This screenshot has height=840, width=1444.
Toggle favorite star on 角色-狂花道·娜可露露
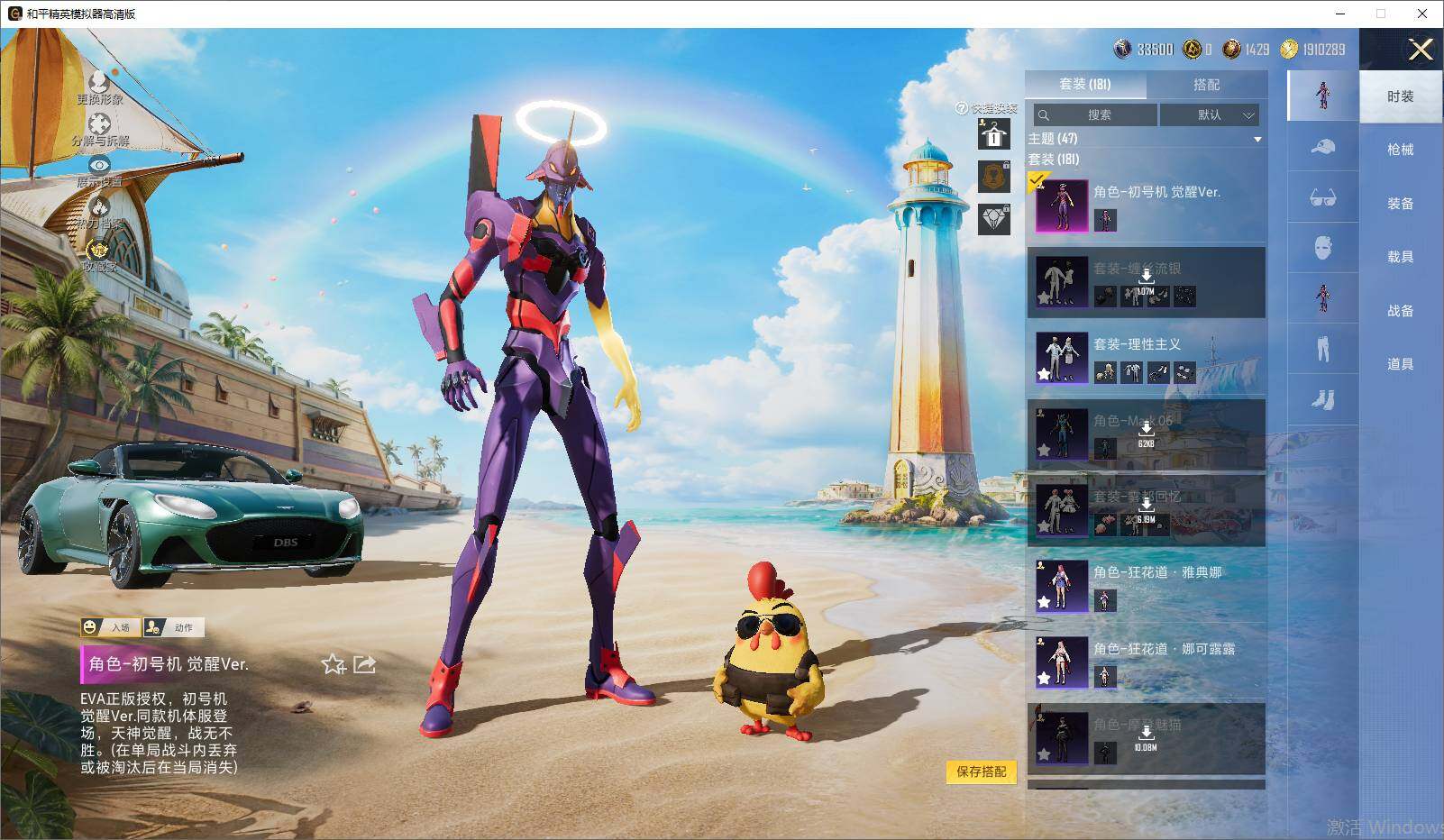coord(1044,678)
